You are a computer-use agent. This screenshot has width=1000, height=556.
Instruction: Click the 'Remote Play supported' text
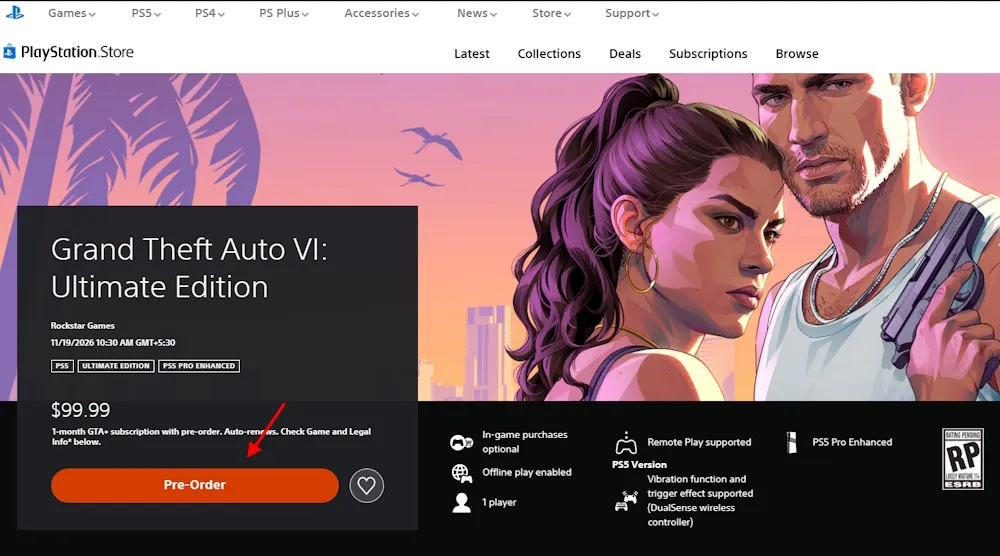(x=699, y=442)
